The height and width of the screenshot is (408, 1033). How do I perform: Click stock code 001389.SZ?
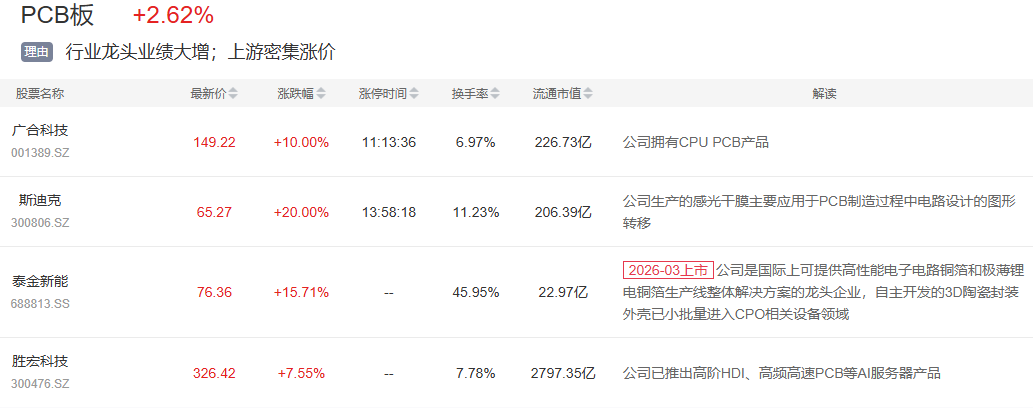pos(40,153)
